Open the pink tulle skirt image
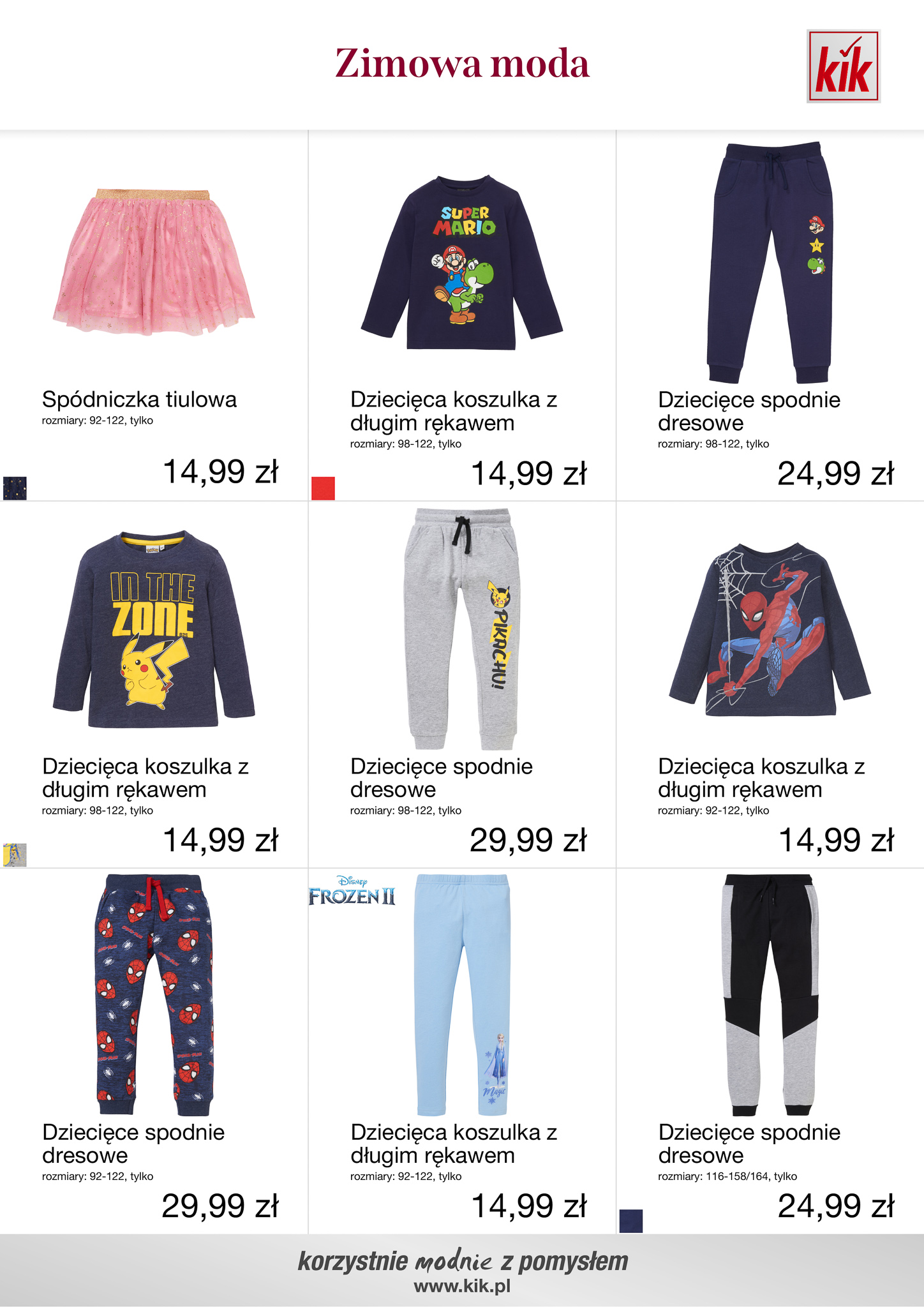Viewport: 924px width, 1307px height. (x=154, y=262)
